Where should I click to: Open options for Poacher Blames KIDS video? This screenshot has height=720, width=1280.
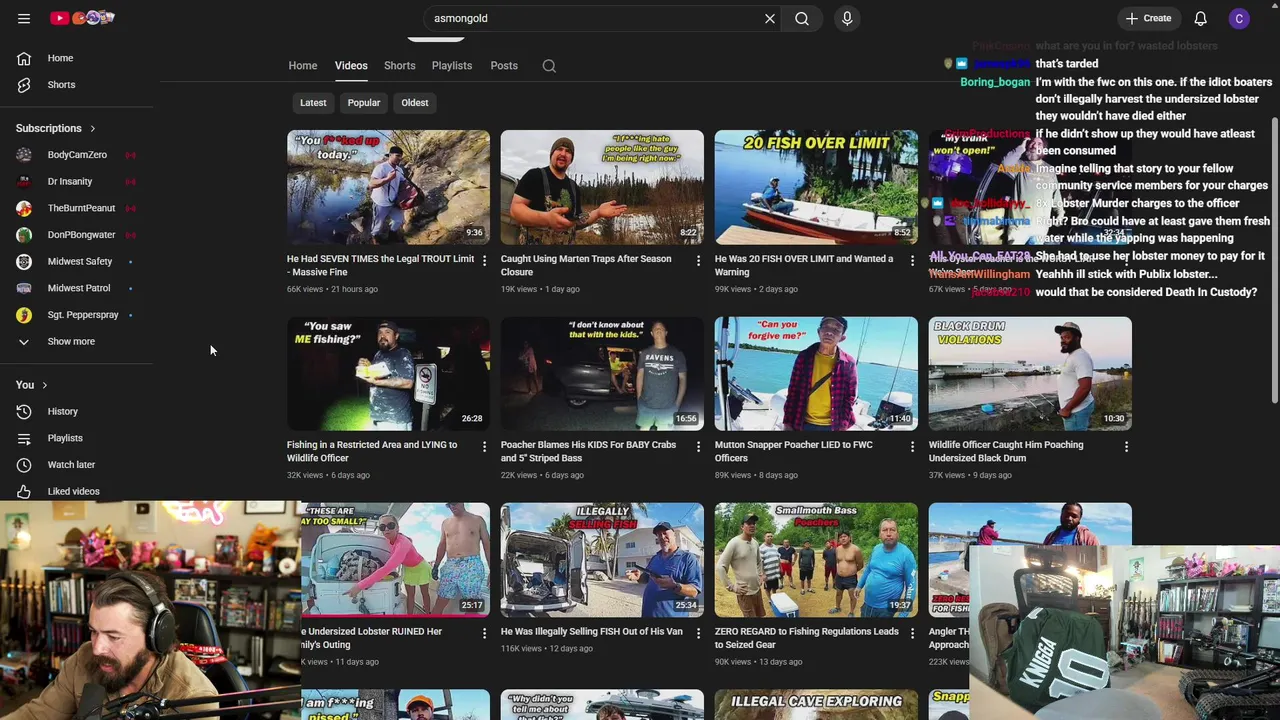coord(699,447)
